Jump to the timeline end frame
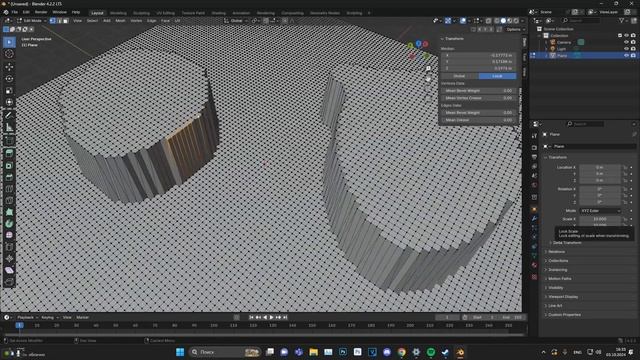This screenshot has width=640, height=360. coord(285,317)
